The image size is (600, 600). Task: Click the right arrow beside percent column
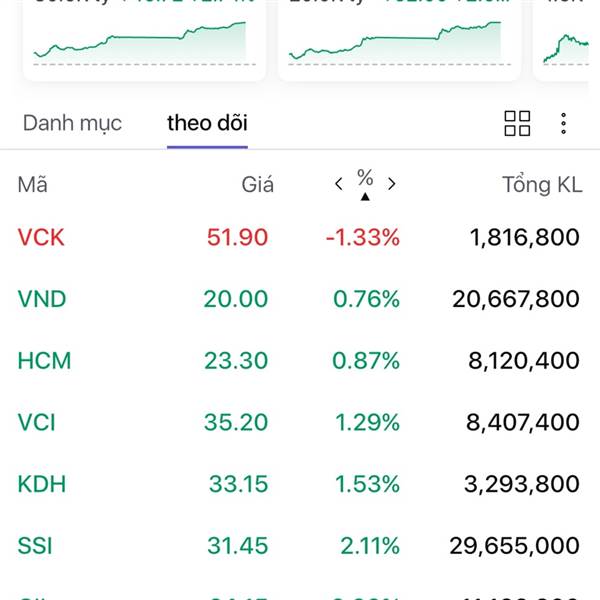pos(391,184)
